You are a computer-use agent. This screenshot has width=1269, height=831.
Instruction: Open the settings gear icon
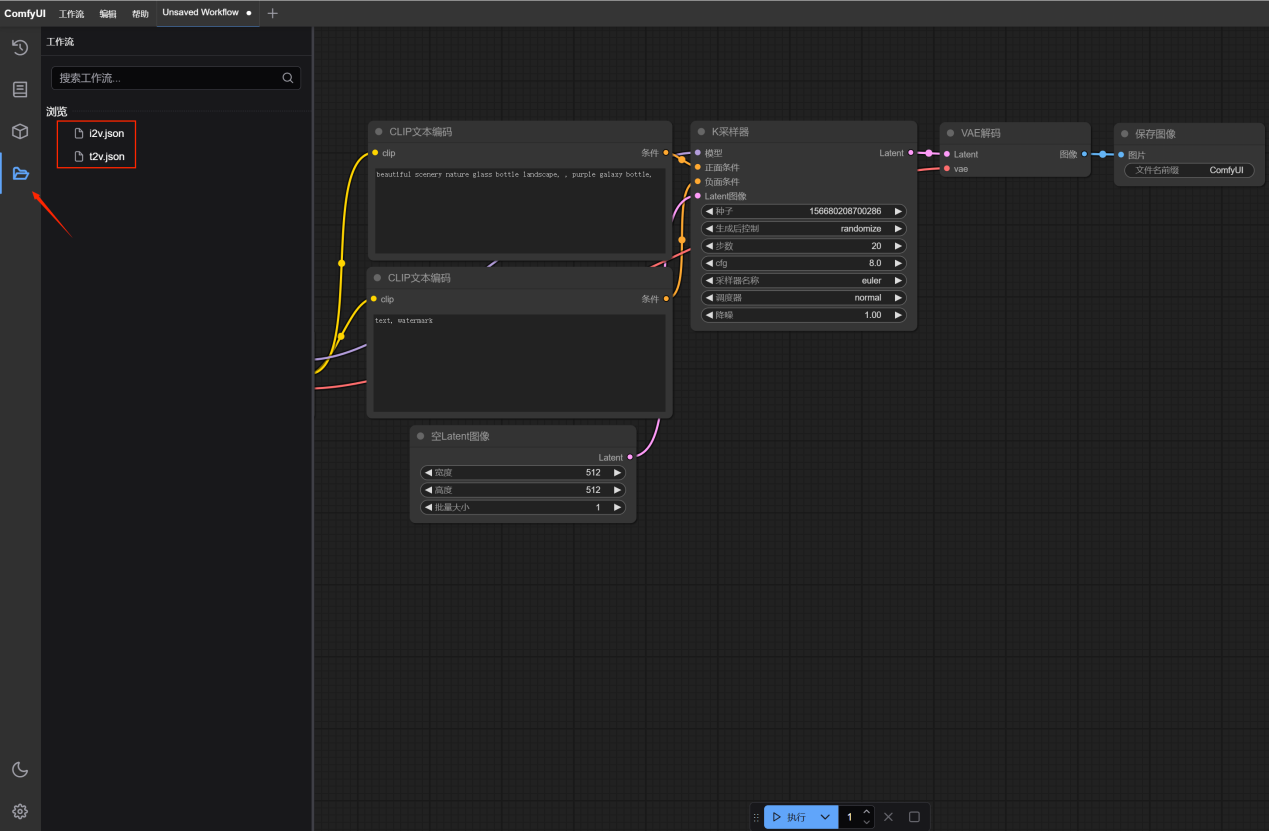click(x=20, y=811)
